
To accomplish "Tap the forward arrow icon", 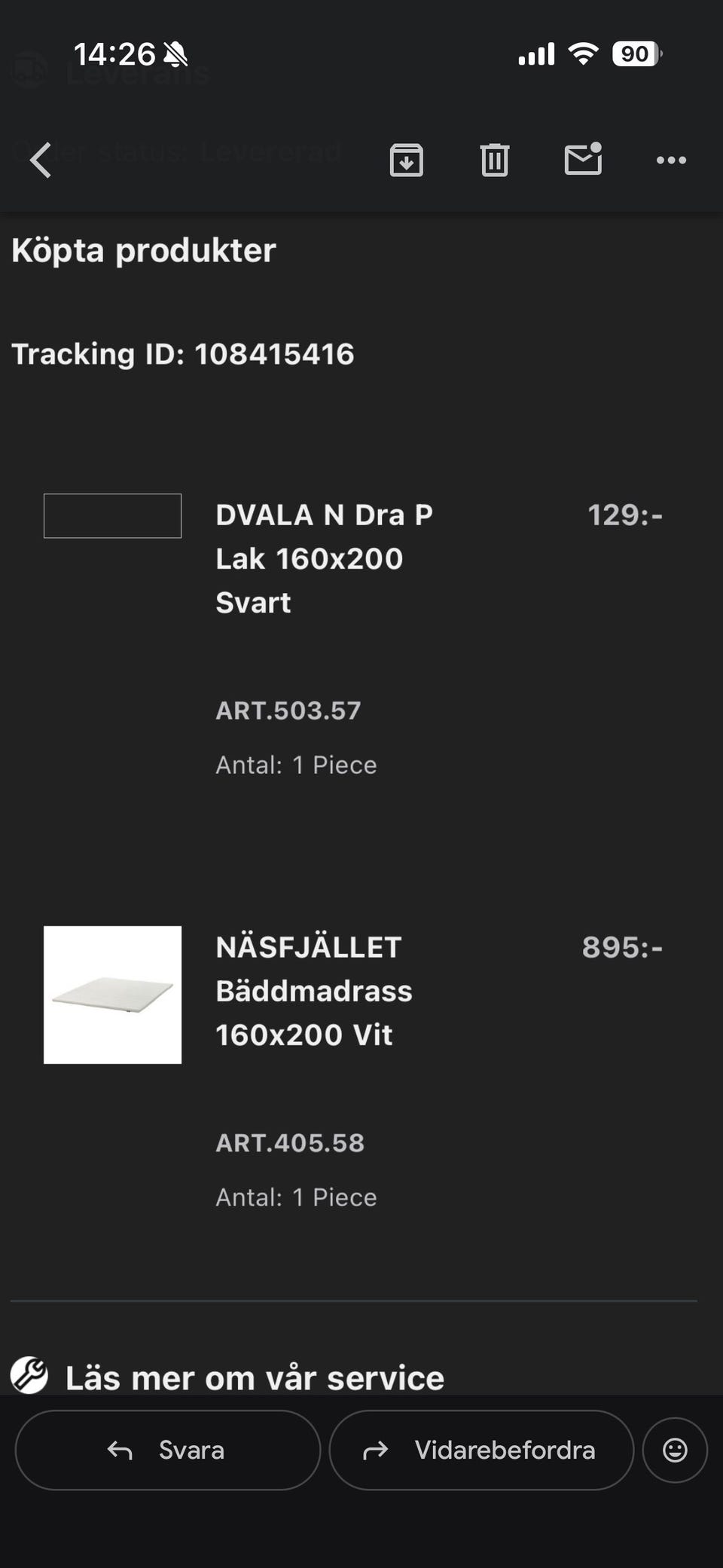I will point(375,1449).
